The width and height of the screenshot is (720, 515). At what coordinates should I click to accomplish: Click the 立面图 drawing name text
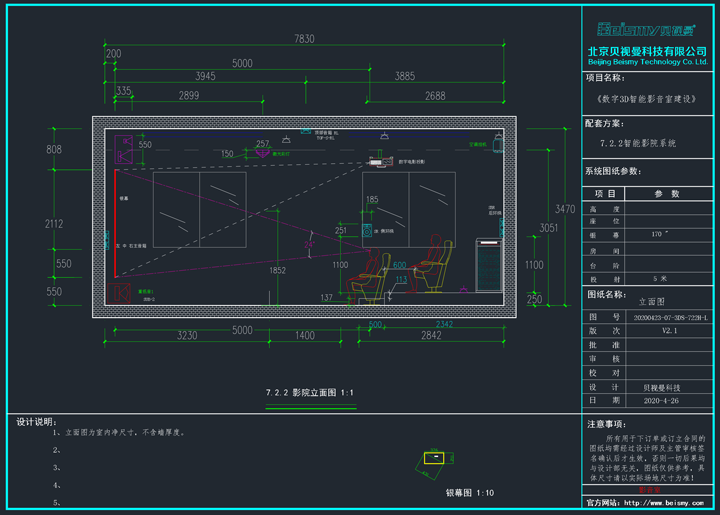[652, 302]
